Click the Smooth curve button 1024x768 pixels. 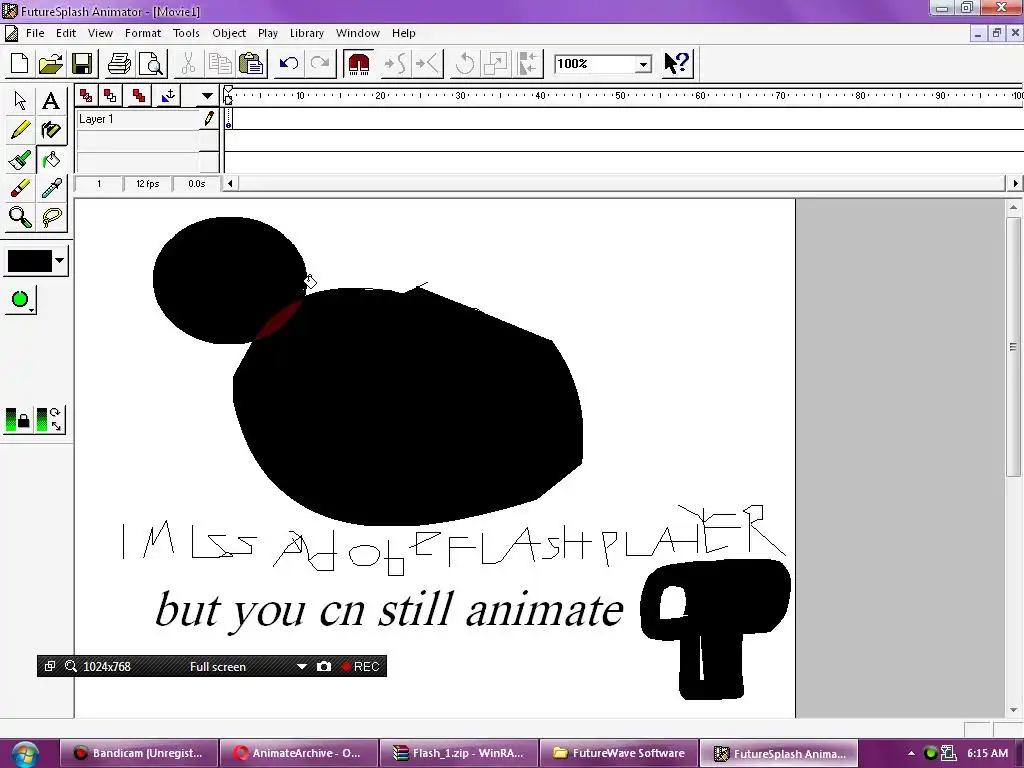click(395, 63)
